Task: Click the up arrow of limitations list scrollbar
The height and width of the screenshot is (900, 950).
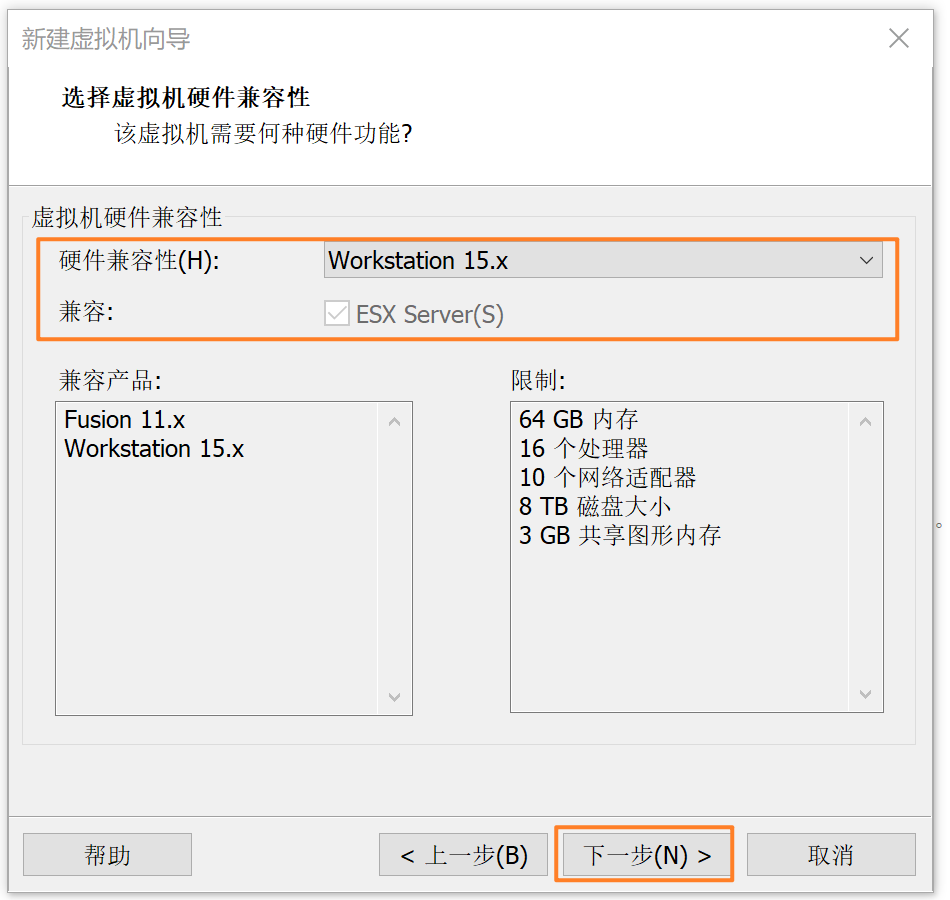Action: 865,421
